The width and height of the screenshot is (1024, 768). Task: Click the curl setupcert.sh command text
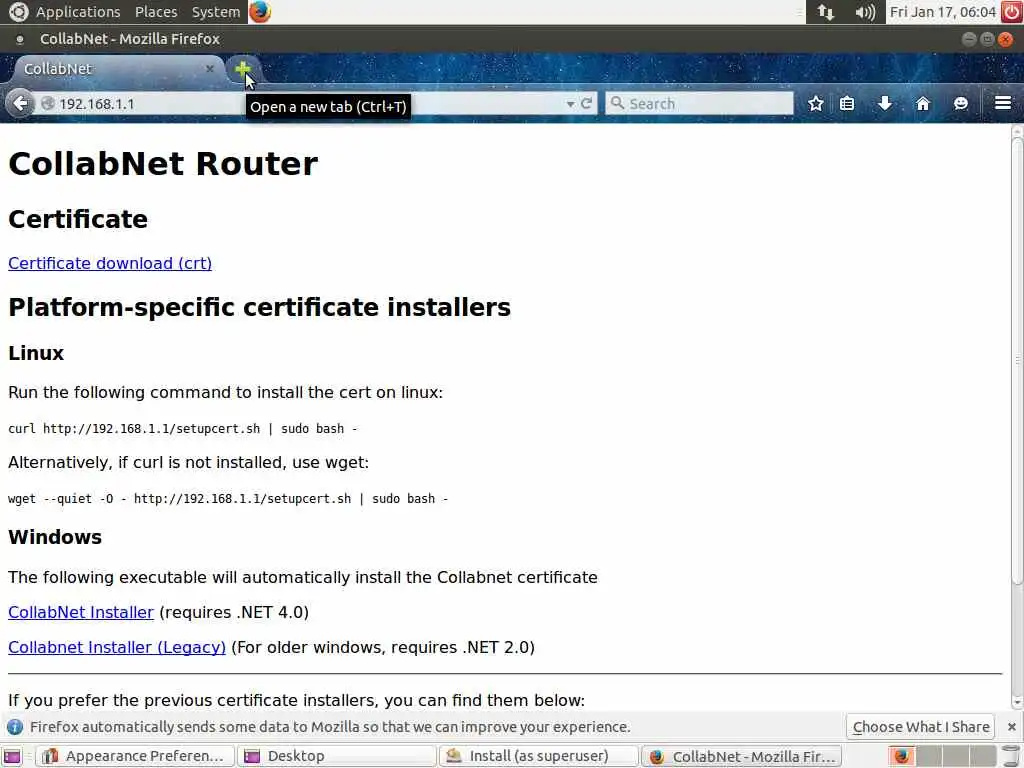182,429
